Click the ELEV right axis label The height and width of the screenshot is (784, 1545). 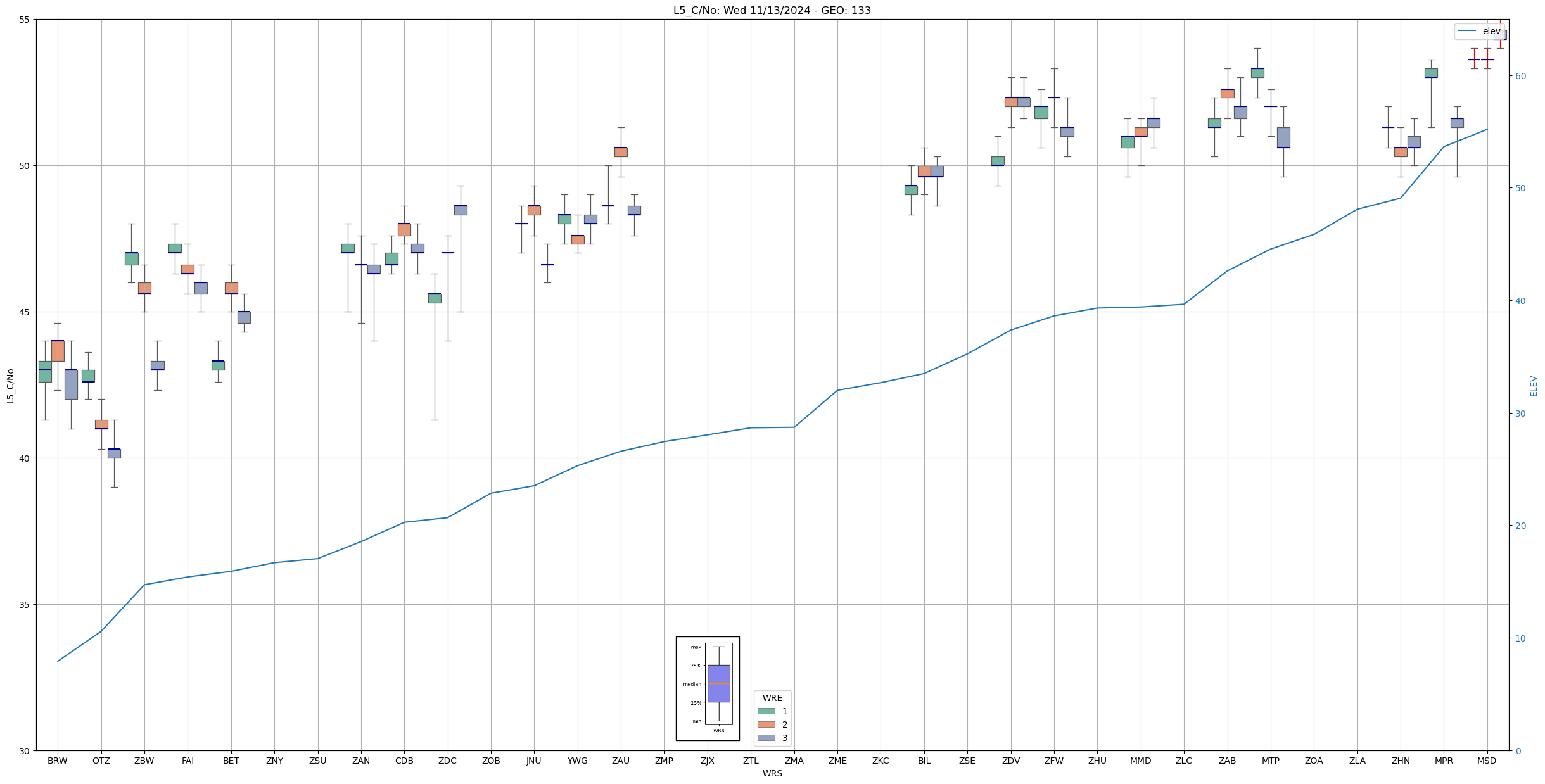(x=1534, y=386)
